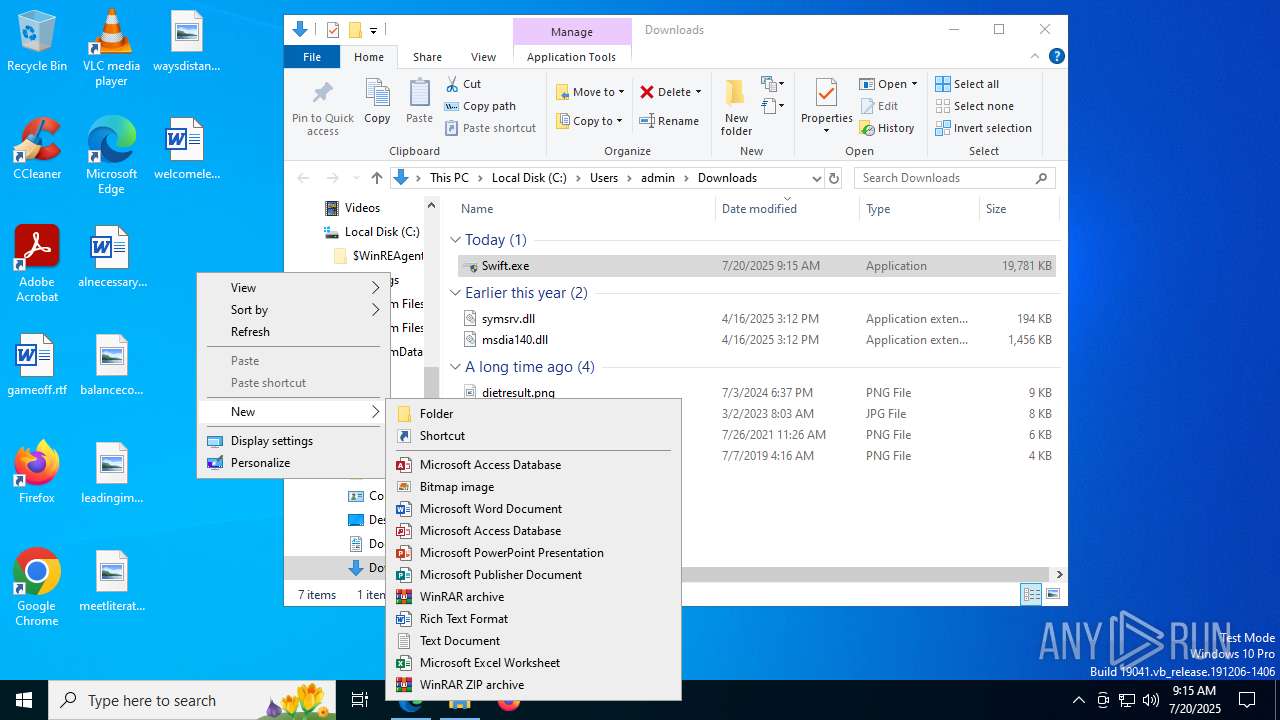Switch to the View ribbon tab
The image size is (1280, 720).
tap(483, 57)
